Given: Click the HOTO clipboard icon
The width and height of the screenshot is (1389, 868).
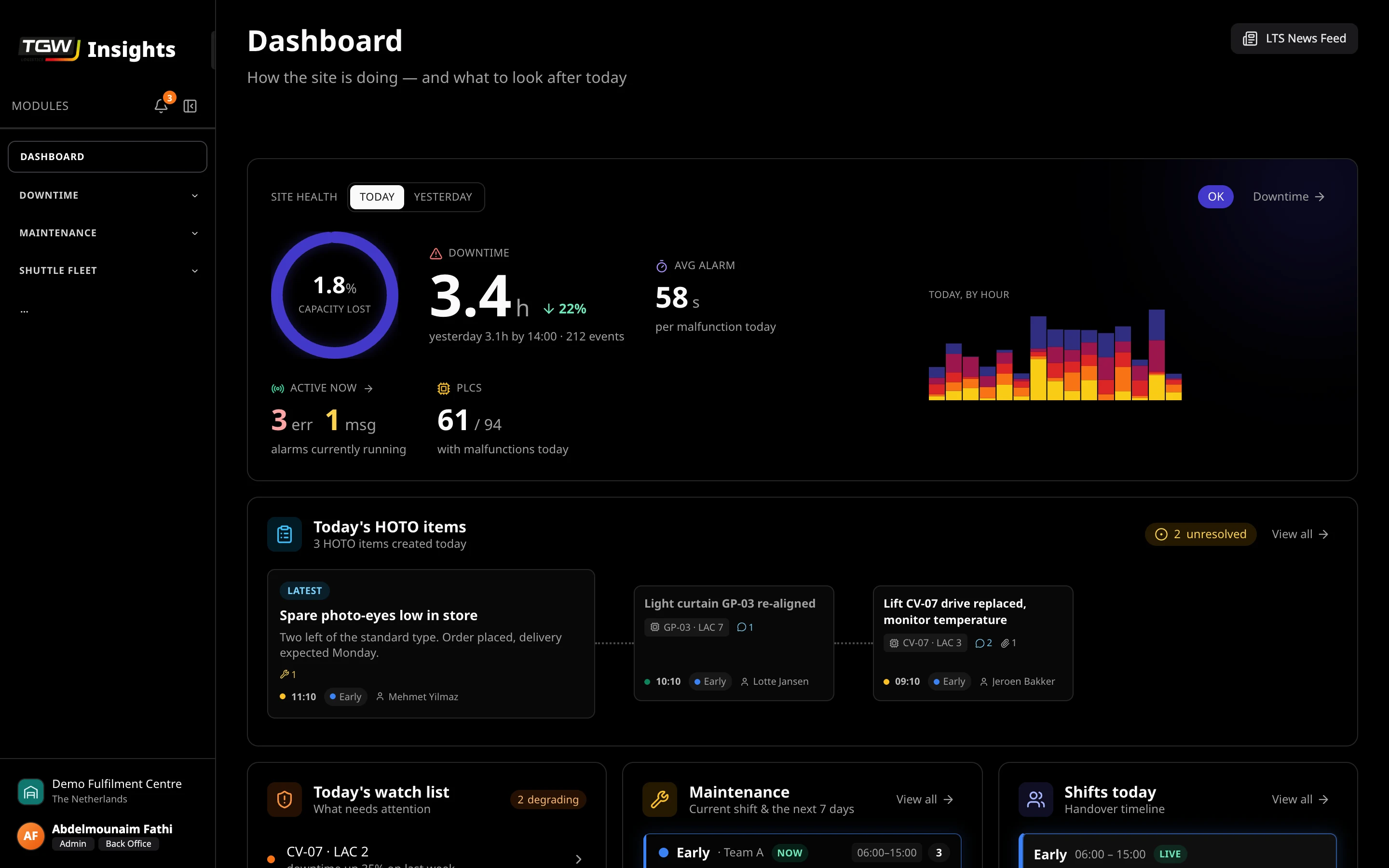Looking at the screenshot, I should (285, 534).
